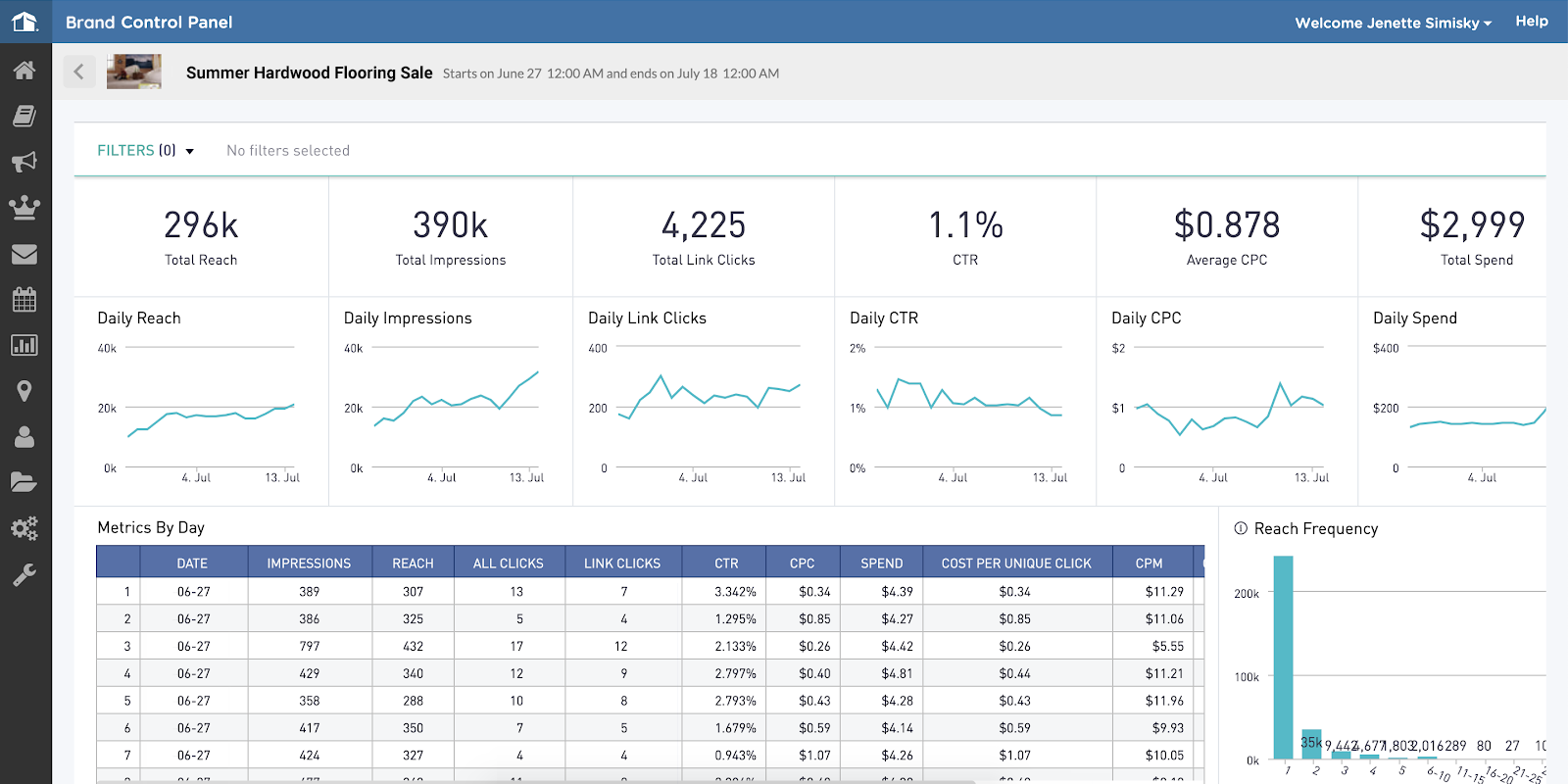This screenshot has width=1568, height=784.
Task: Select the bar chart reports icon
Action: (x=24, y=345)
